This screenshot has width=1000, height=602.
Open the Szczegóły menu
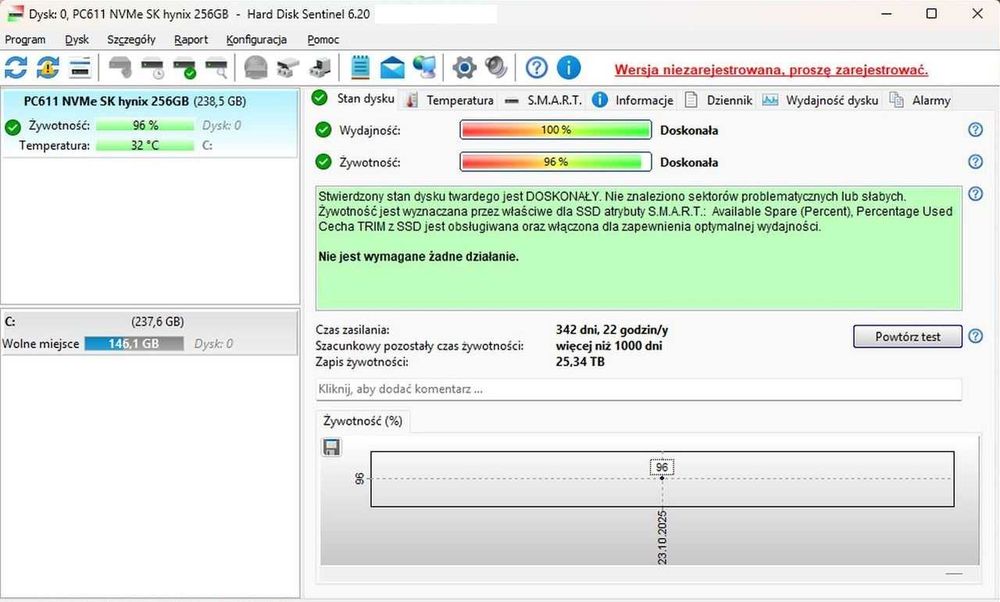pyautogui.click(x=131, y=40)
